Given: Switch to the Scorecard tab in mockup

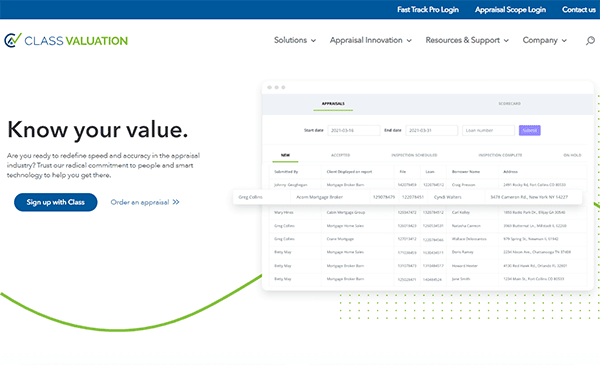Looking at the screenshot, I should click(509, 104).
